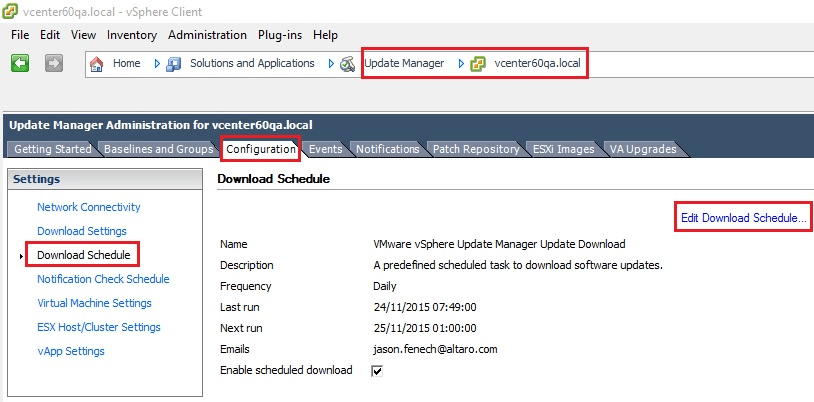The image size is (814, 402).
Task: Open the Help menu
Action: (x=325, y=35)
